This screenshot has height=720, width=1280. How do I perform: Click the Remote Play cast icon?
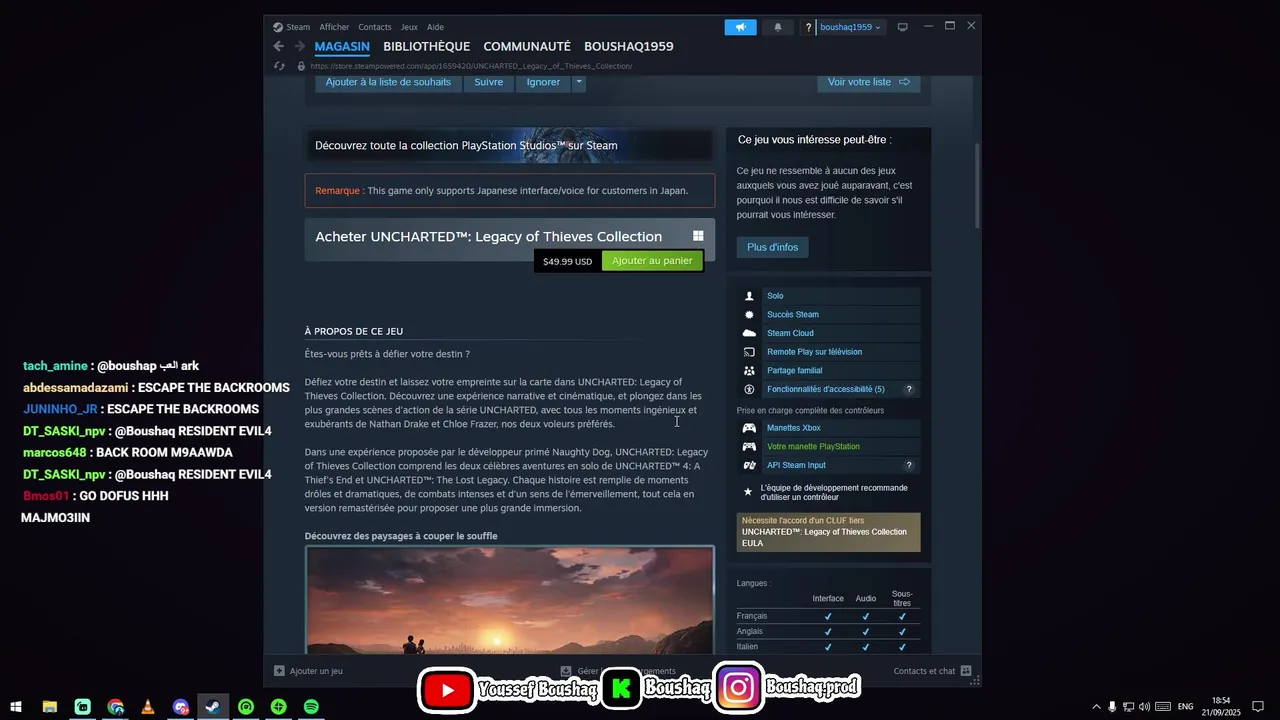click(749, 352)
